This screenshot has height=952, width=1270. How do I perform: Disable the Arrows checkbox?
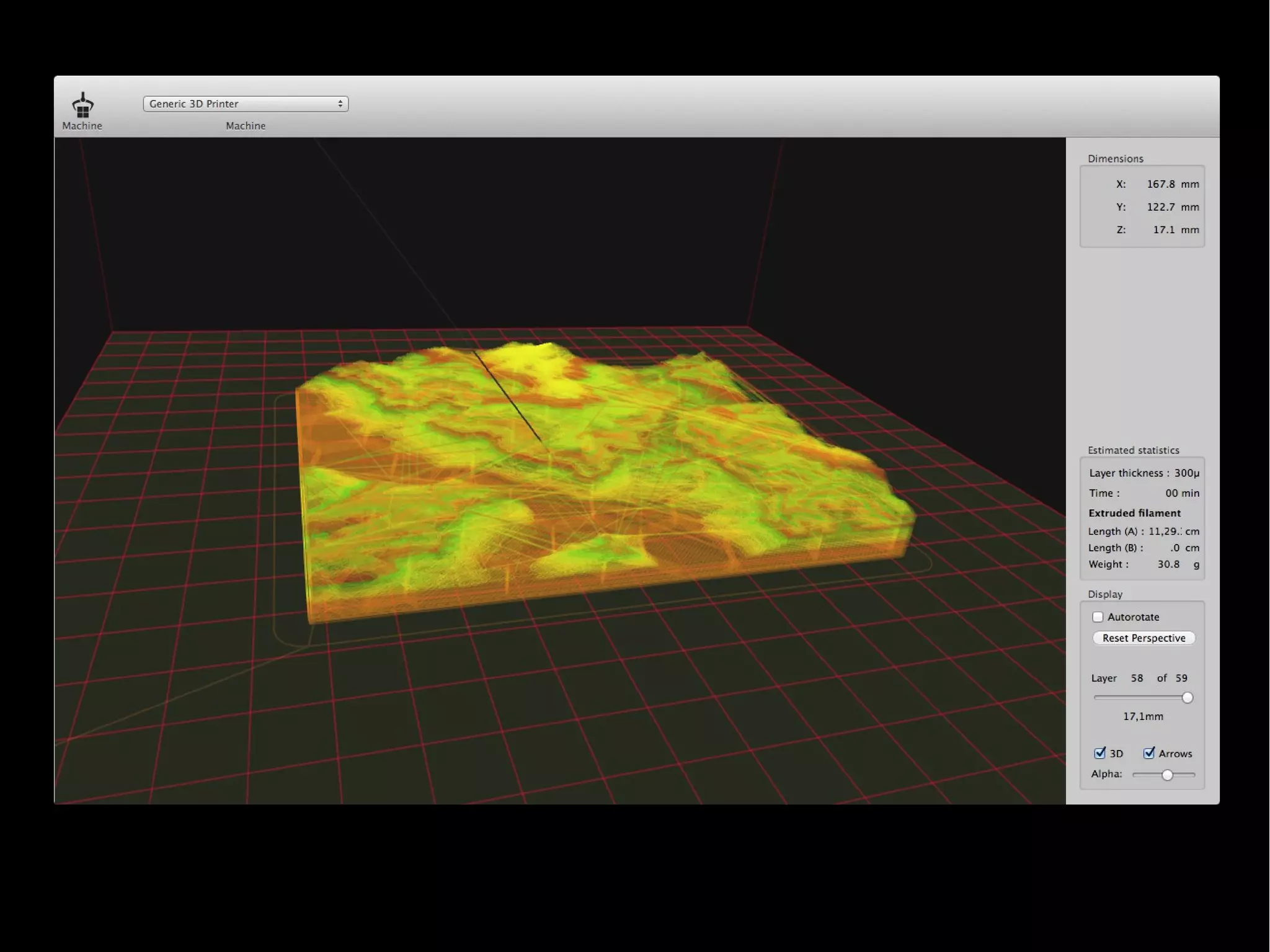pos(1149,753)
